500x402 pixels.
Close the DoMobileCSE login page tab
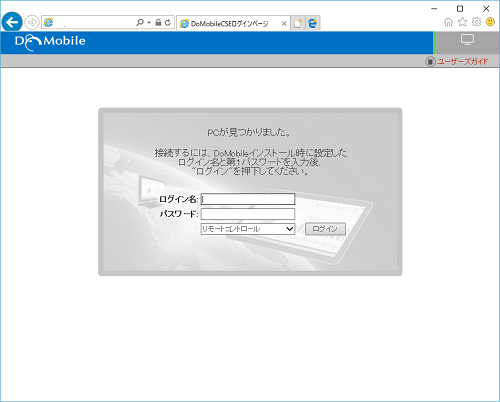(x=284, y=23)
